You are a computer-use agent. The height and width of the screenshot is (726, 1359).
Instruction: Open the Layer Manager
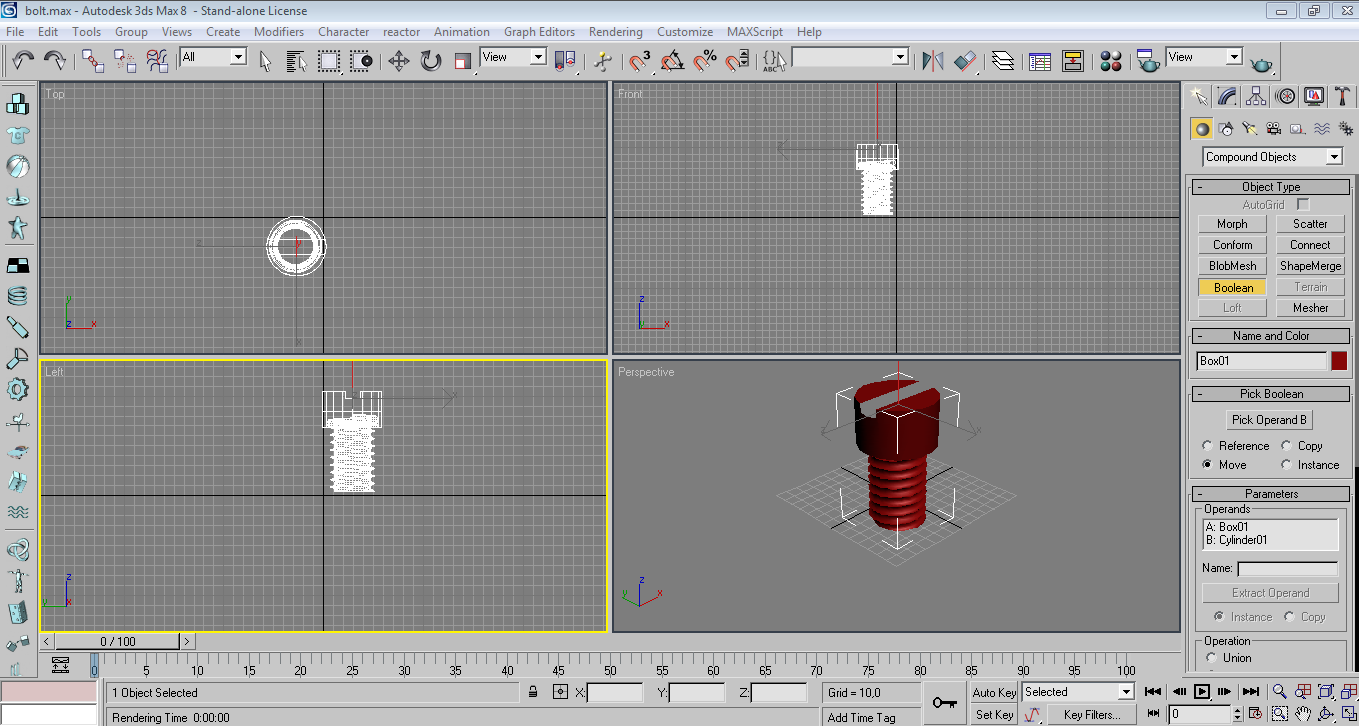click(1003, 61)
